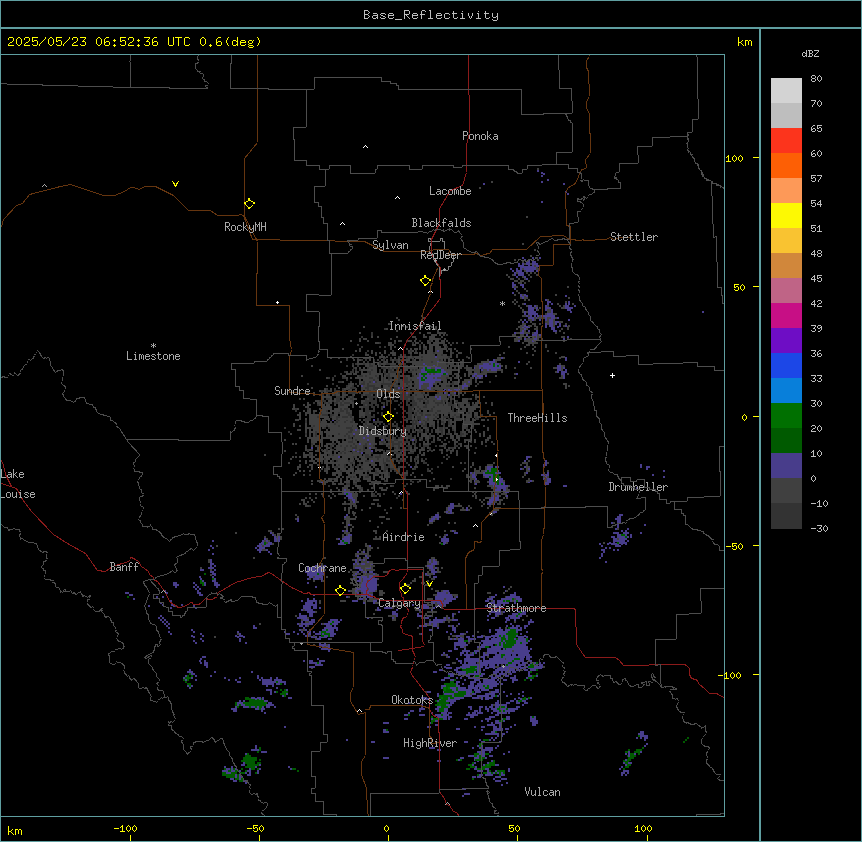Select the orange 60-57 dBZ legend swatch
Viewport: 862px width, 842px height.
(786, 165)
